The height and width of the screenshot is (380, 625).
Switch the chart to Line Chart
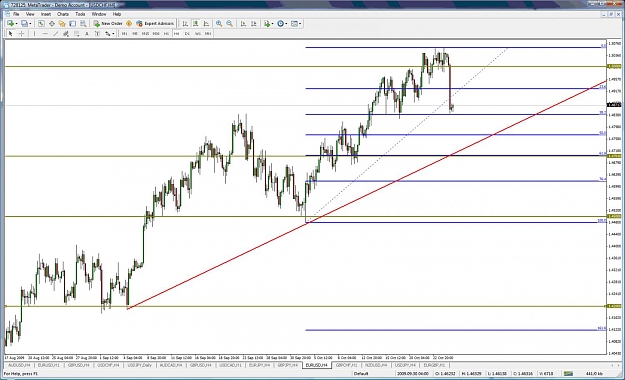point(206,24)
